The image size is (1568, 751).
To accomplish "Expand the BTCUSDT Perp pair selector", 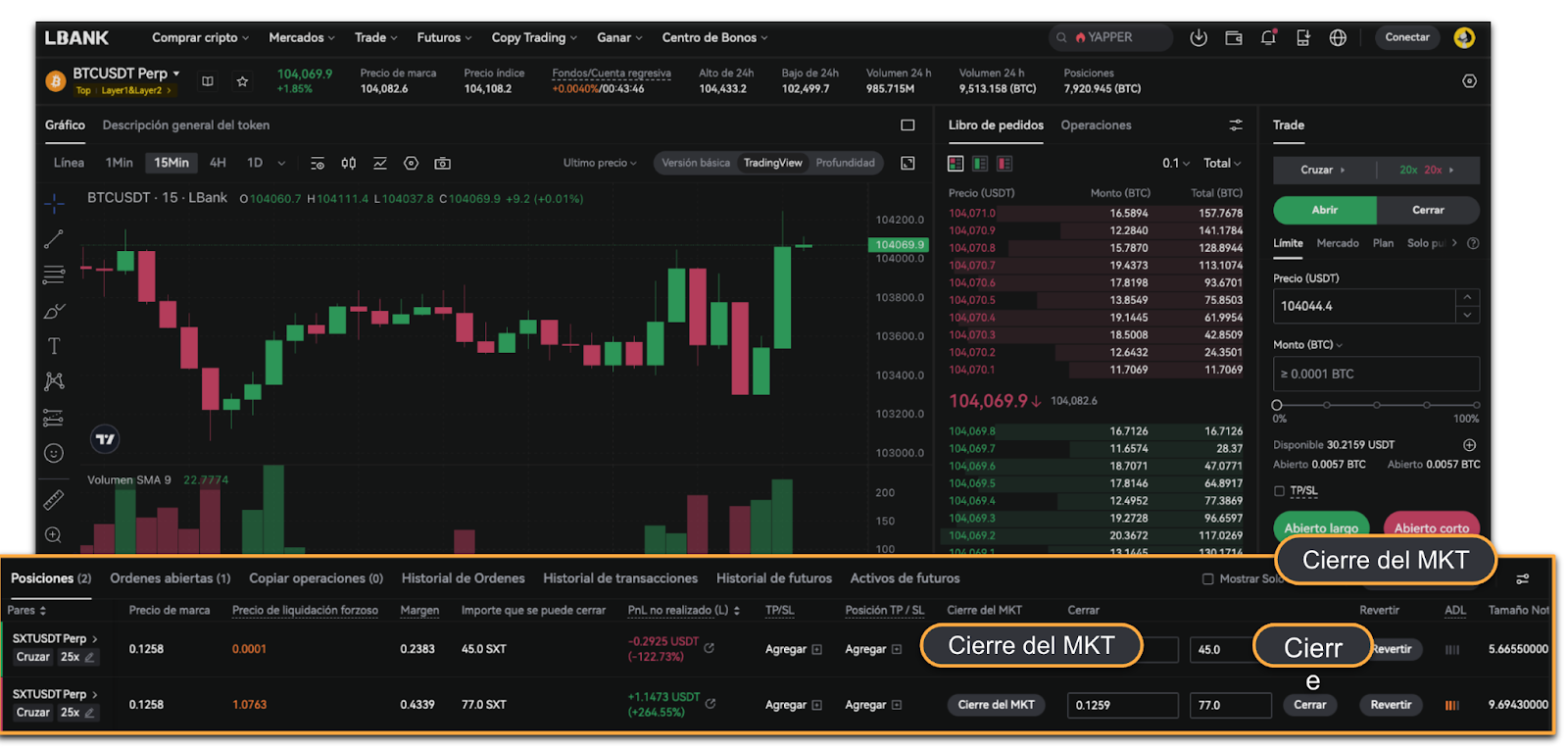I will tap(126, 74).
